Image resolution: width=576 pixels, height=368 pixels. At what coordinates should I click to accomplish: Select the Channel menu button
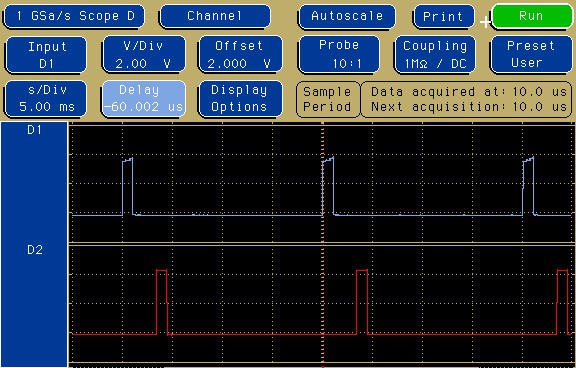tap(215, 17)
